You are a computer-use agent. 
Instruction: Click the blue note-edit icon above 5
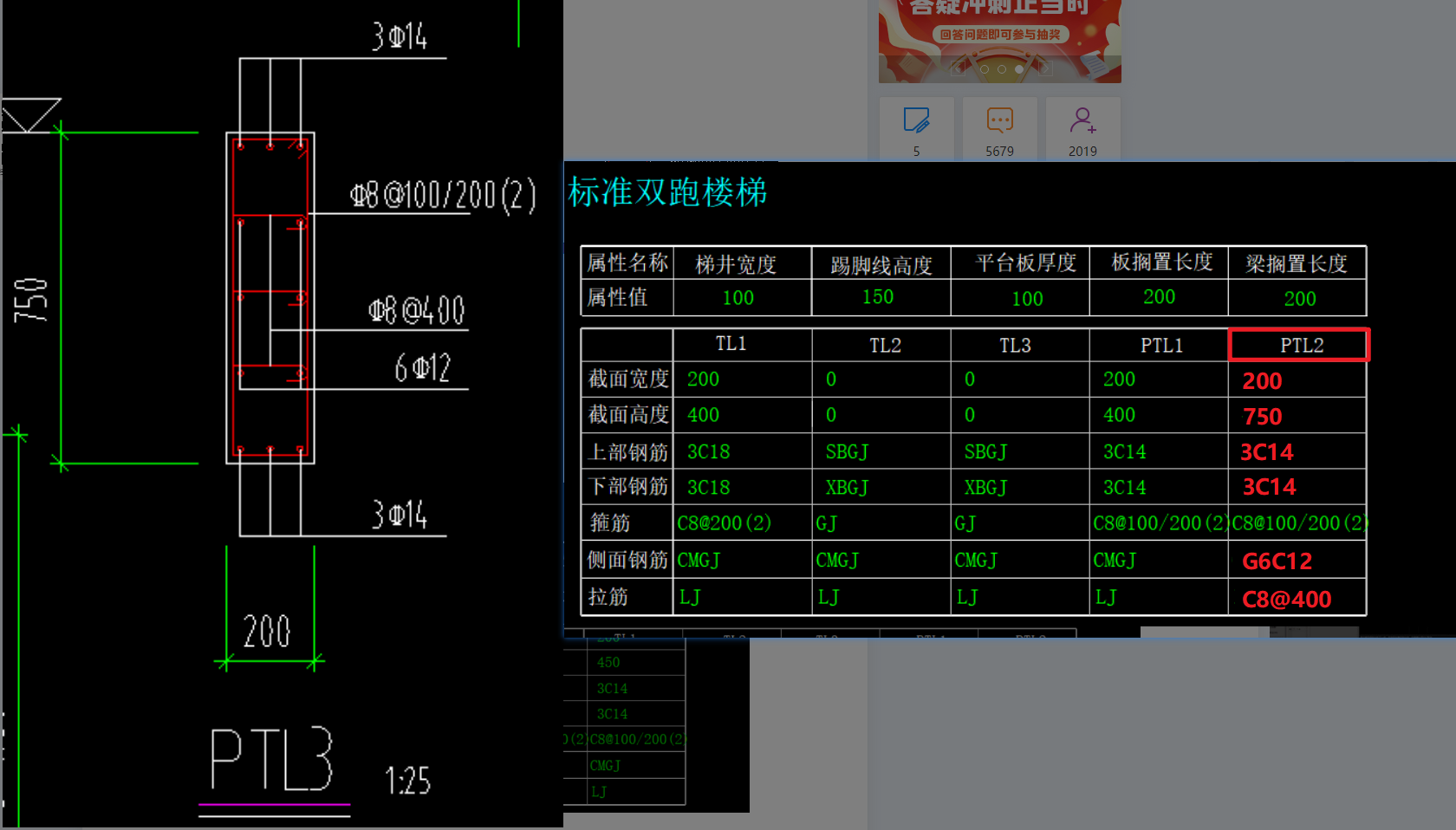(916, 120)
